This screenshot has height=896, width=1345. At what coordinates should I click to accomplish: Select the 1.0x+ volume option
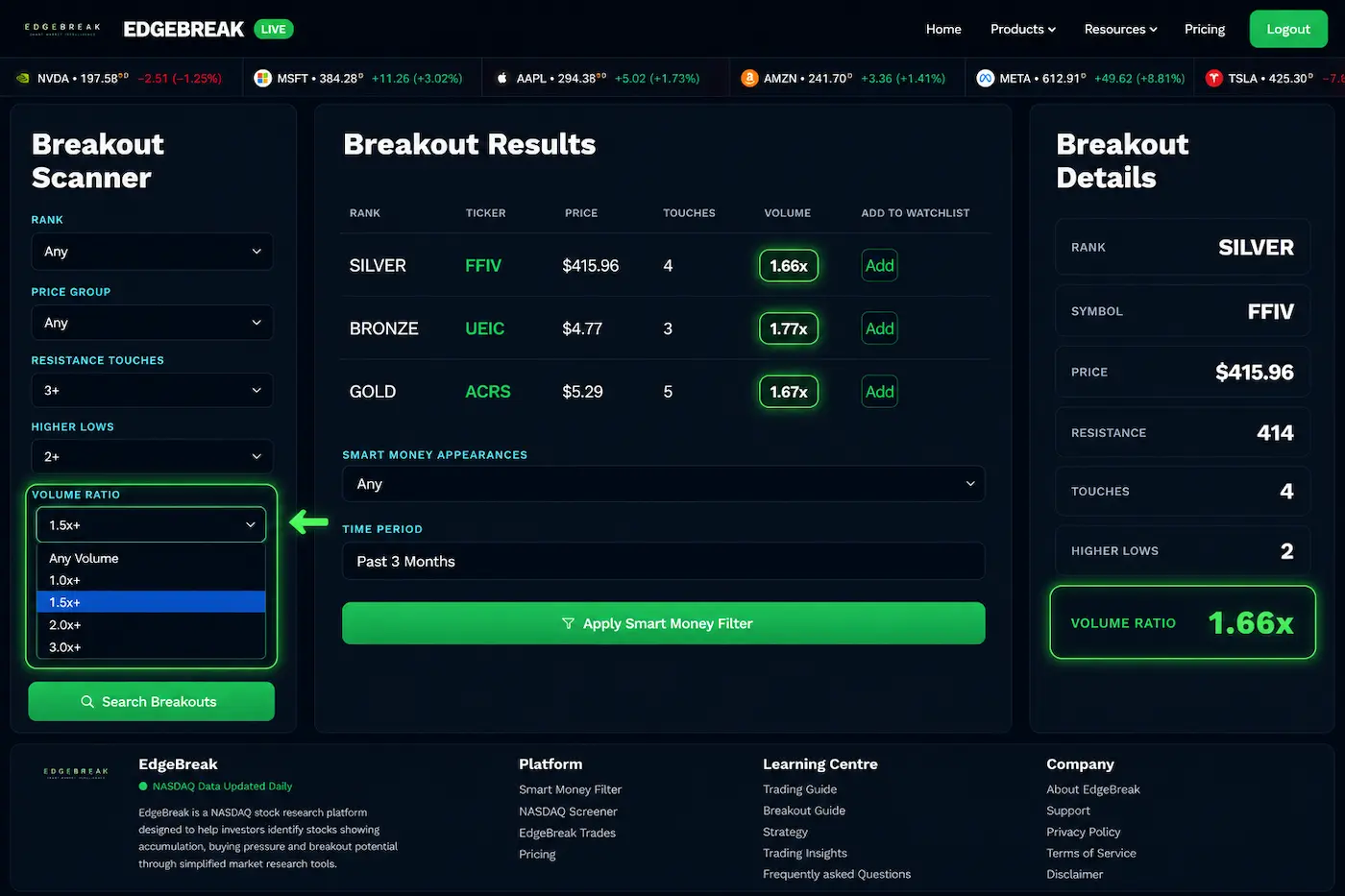pos(151,580)
